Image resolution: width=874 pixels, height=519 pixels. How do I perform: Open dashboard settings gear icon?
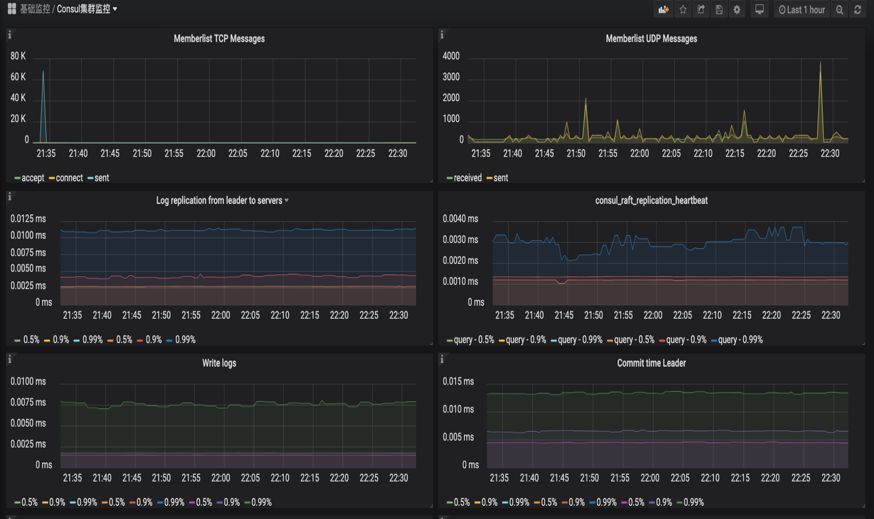(737, 10)
